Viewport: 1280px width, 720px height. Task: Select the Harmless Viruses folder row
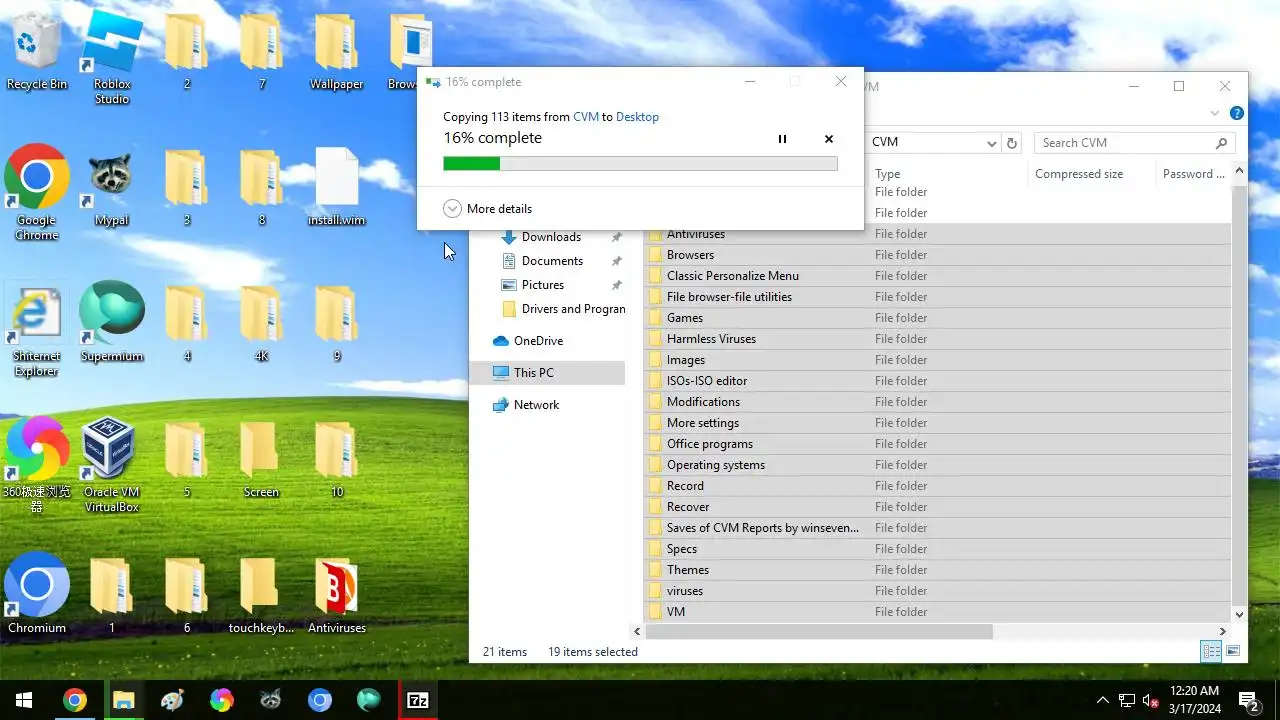[x=938, y=339]
